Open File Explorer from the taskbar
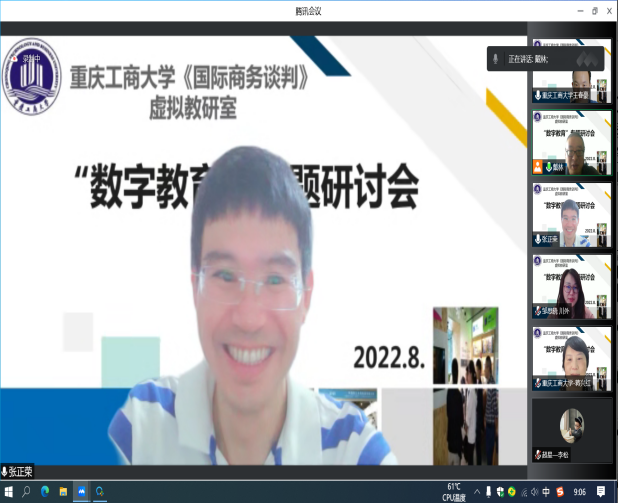The image size is (618, 503). tap(63, 493)
